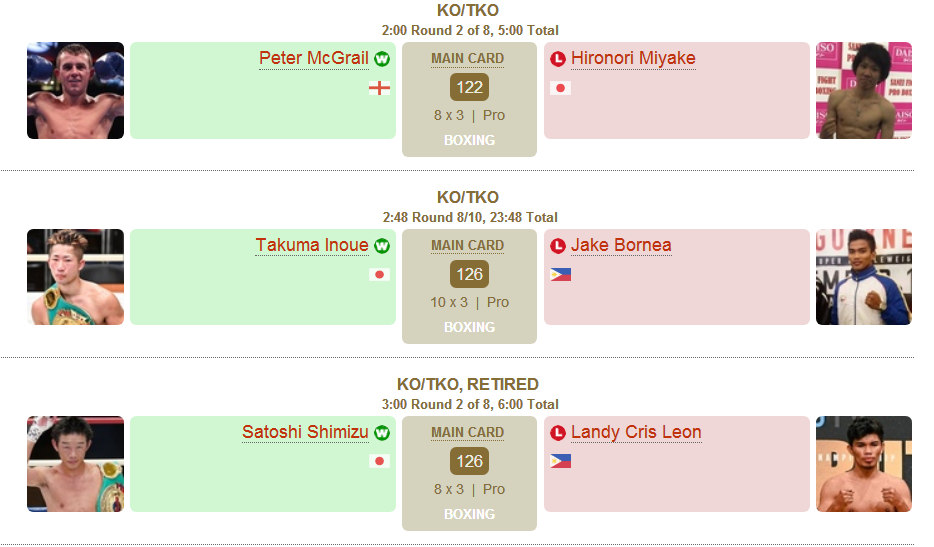Click the Japan flag under Hironori Miyake
934x547 pixels.
click(561, 88)
